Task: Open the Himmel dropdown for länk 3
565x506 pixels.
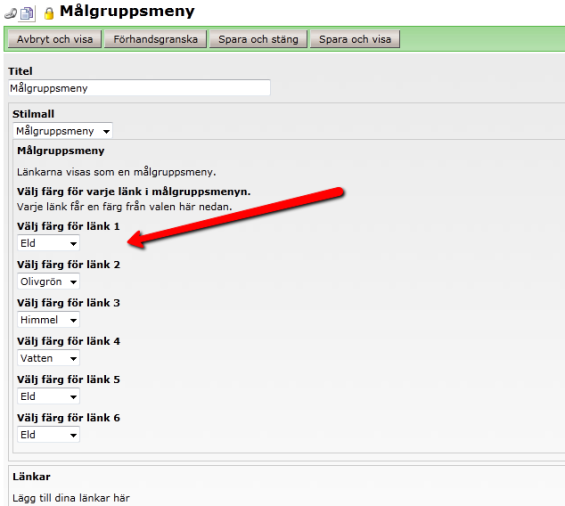Action: pyautogui.click(x=48, y=320)
